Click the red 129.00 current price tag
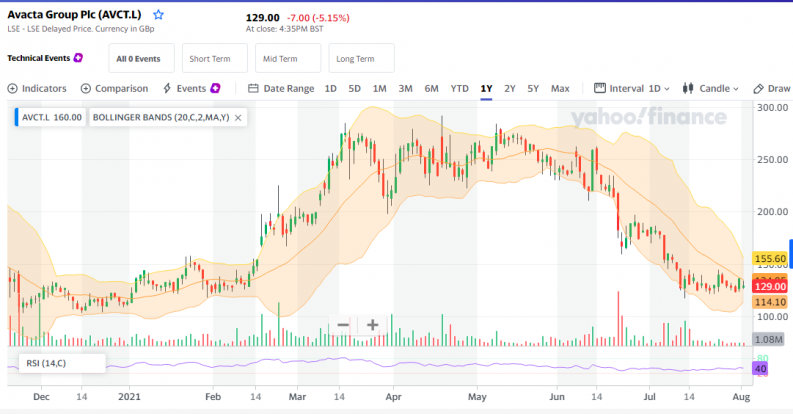Screen dimensions: 793x414 coord(770,287)
